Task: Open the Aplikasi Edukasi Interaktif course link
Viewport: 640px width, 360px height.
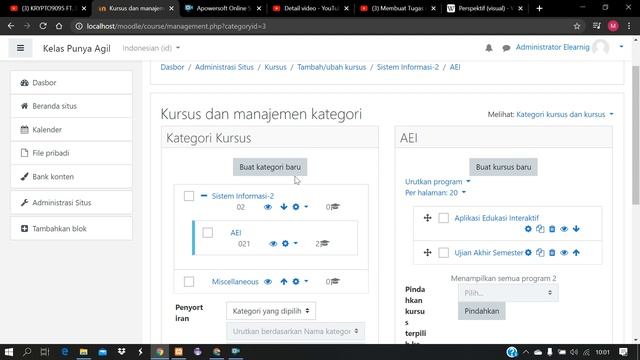Action: point(497,218)
